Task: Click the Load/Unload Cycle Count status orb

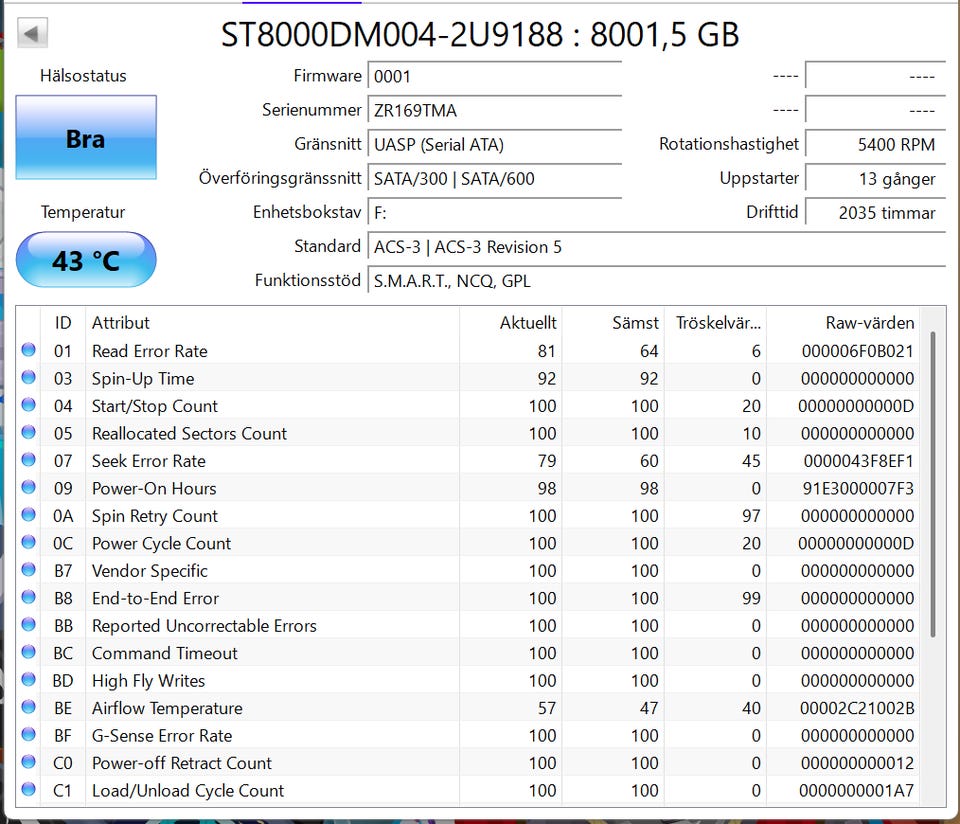Action: (29, 790)
